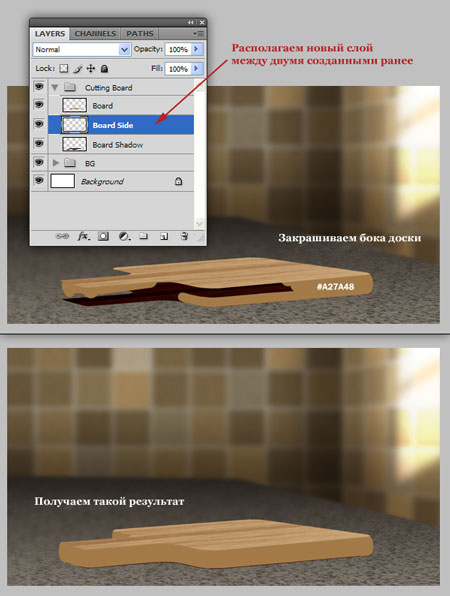Hide the Board layer
450x596 pixels.
[x=39, y=104]
